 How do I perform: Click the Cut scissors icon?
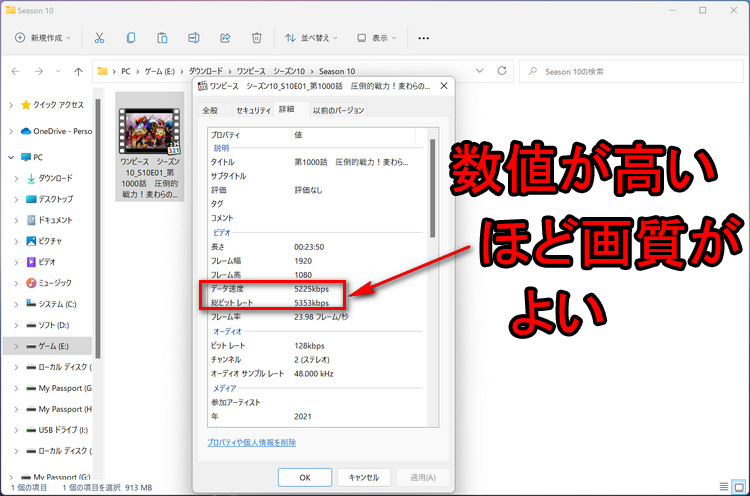click(99, 38)
